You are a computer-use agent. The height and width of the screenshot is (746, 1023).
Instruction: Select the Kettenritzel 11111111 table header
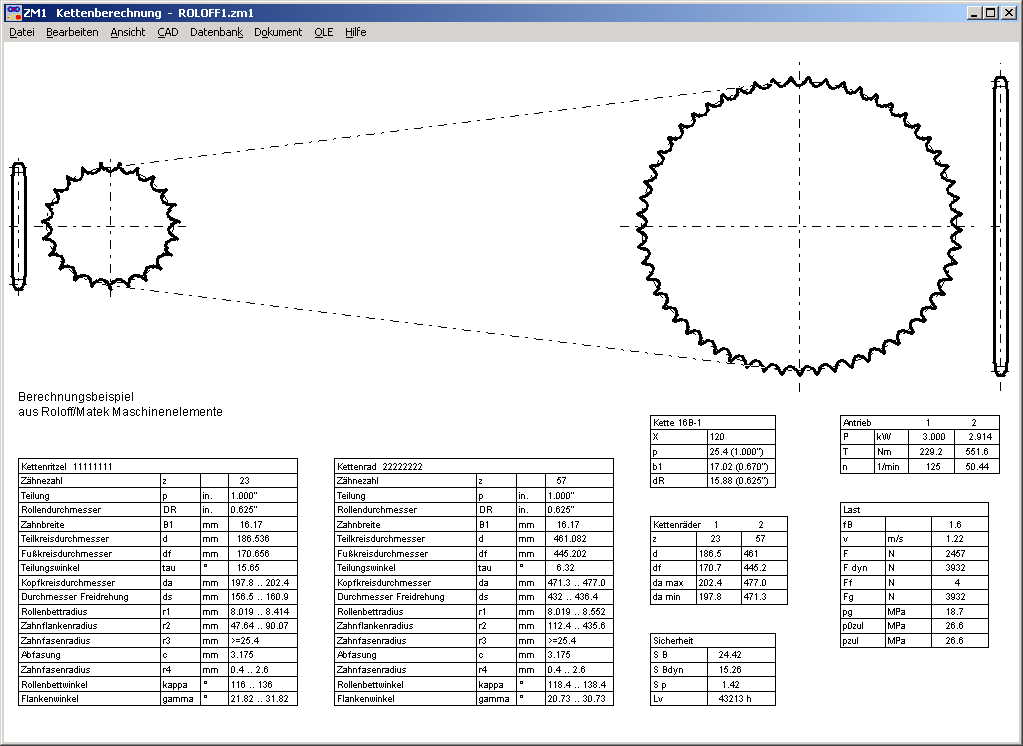pos(67,467)
